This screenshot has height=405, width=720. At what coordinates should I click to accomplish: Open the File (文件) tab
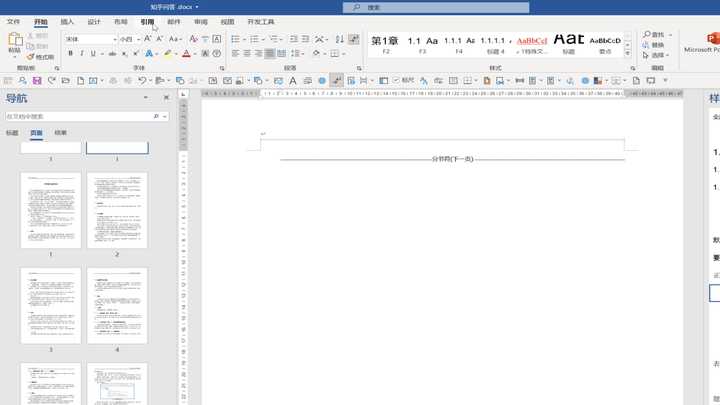click(13, 22)
